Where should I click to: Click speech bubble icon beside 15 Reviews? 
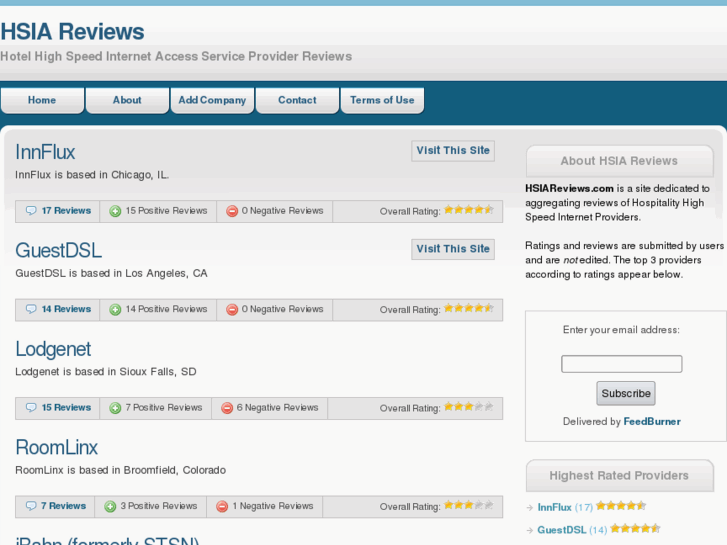[31, 407]
